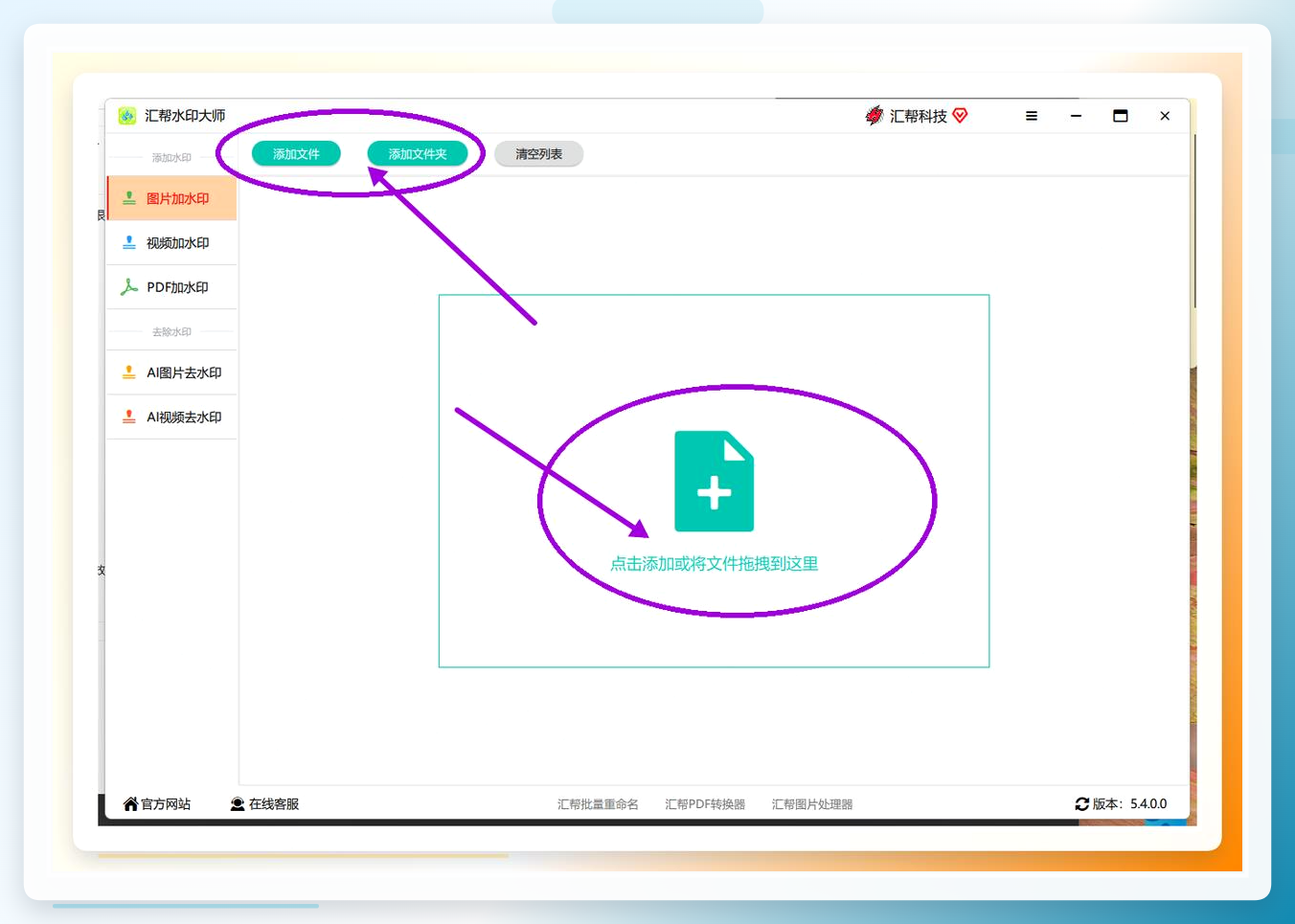The height and width of the screenshot is (924, 1295).
Task: Close the 汇帮水印大师 window
Action: point(1165,116)
